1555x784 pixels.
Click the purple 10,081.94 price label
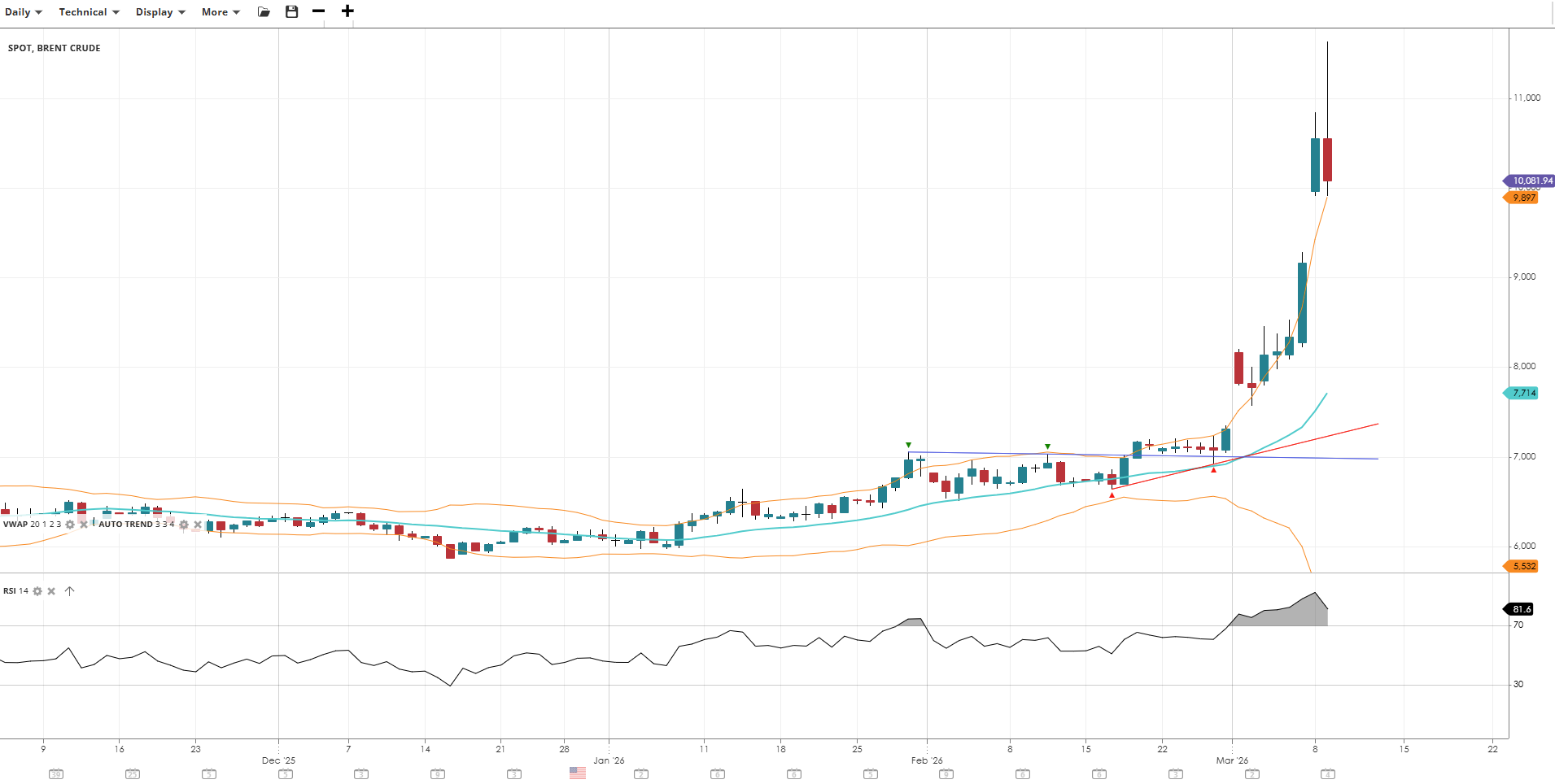(1531, 181)
